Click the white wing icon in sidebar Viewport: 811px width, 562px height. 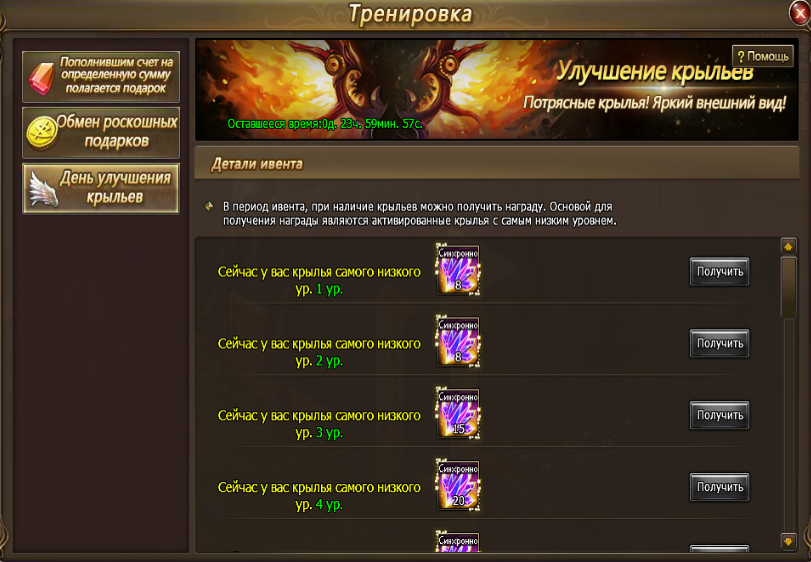(43, 189)
